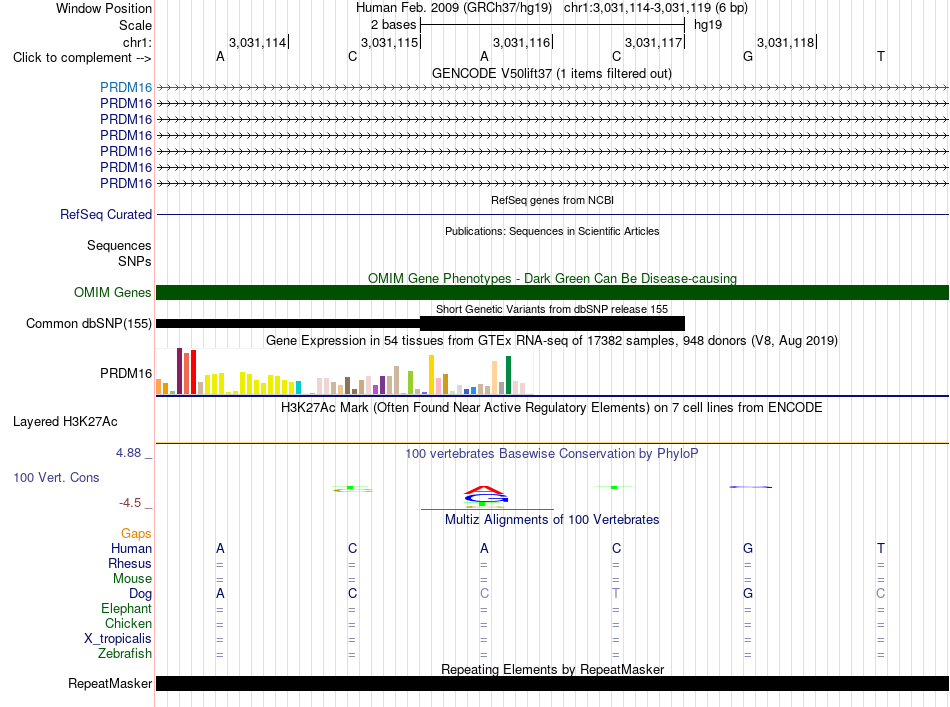Click the 'Click to complement -->' label
The height and width of the screenshot is (707, 950).
(x=82, y=58)
